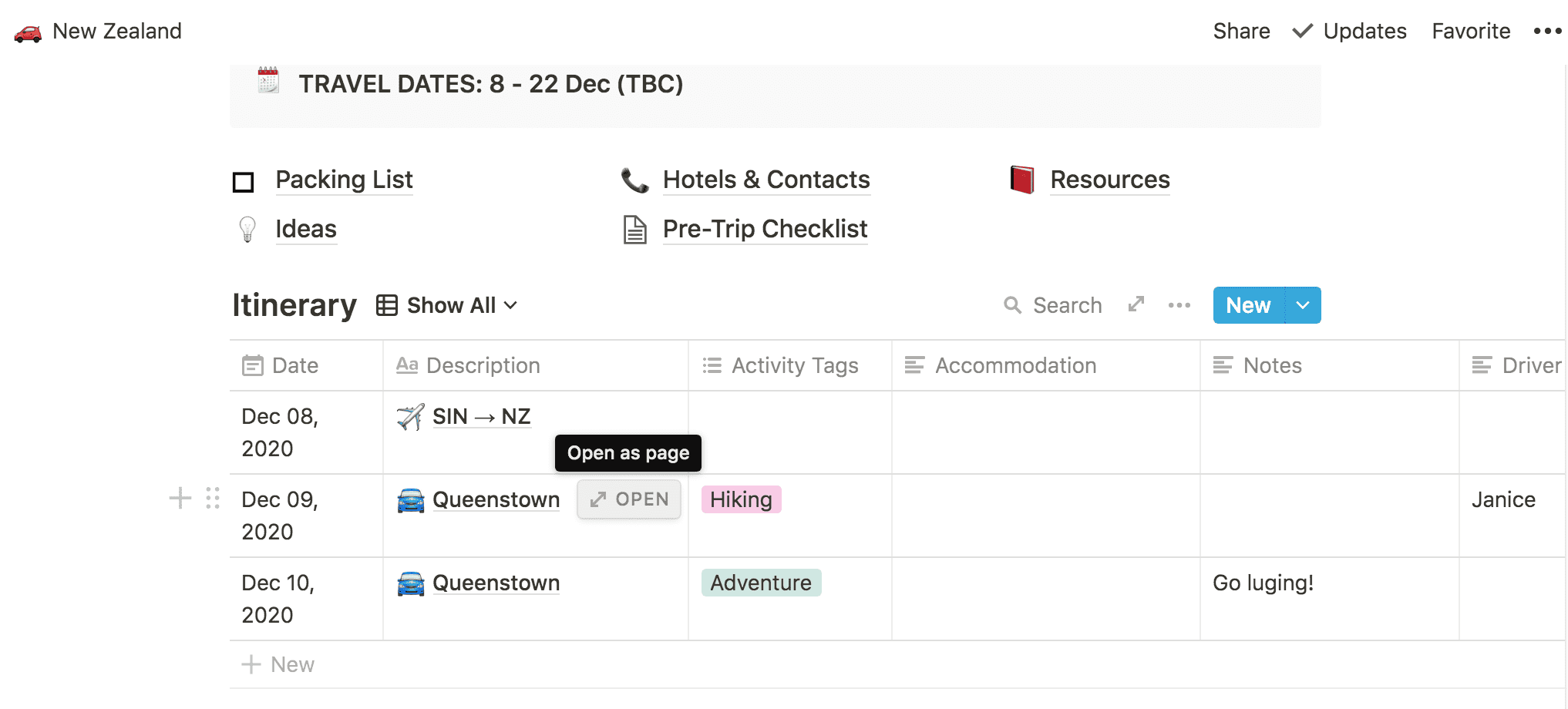The width and height of the screenshot is (1568, 709).
Task: Open the blue New button dropdown arrow
Action: (1303, 306)
